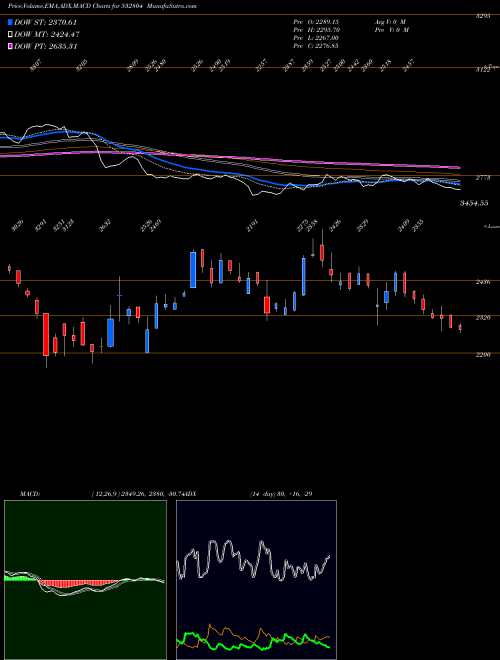Image resolution: width=500 pixels, height=660 pixels.
Task: Click the 3454.55 value label
Action: 474,203
